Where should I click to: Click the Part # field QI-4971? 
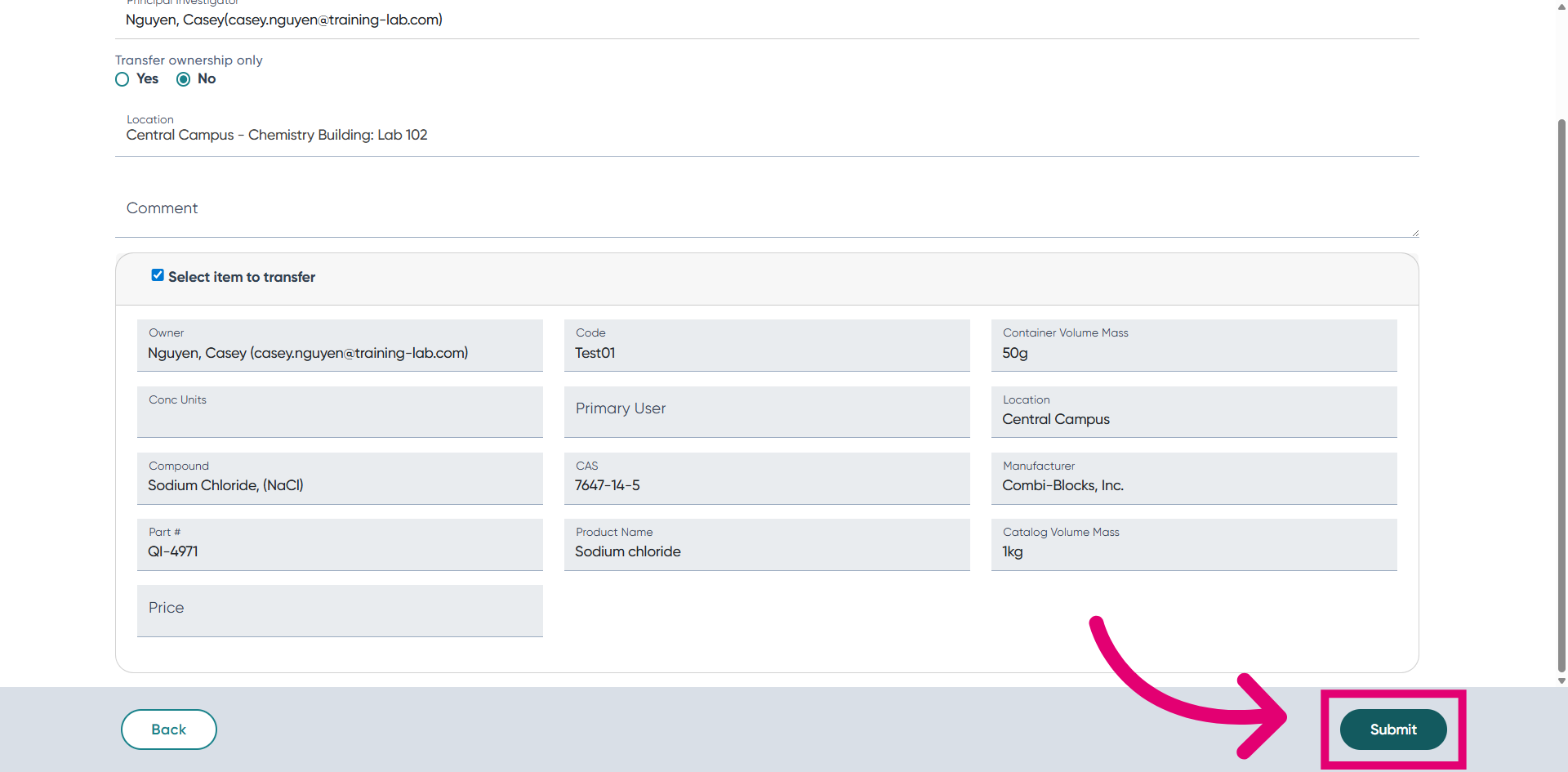(340, 544)
